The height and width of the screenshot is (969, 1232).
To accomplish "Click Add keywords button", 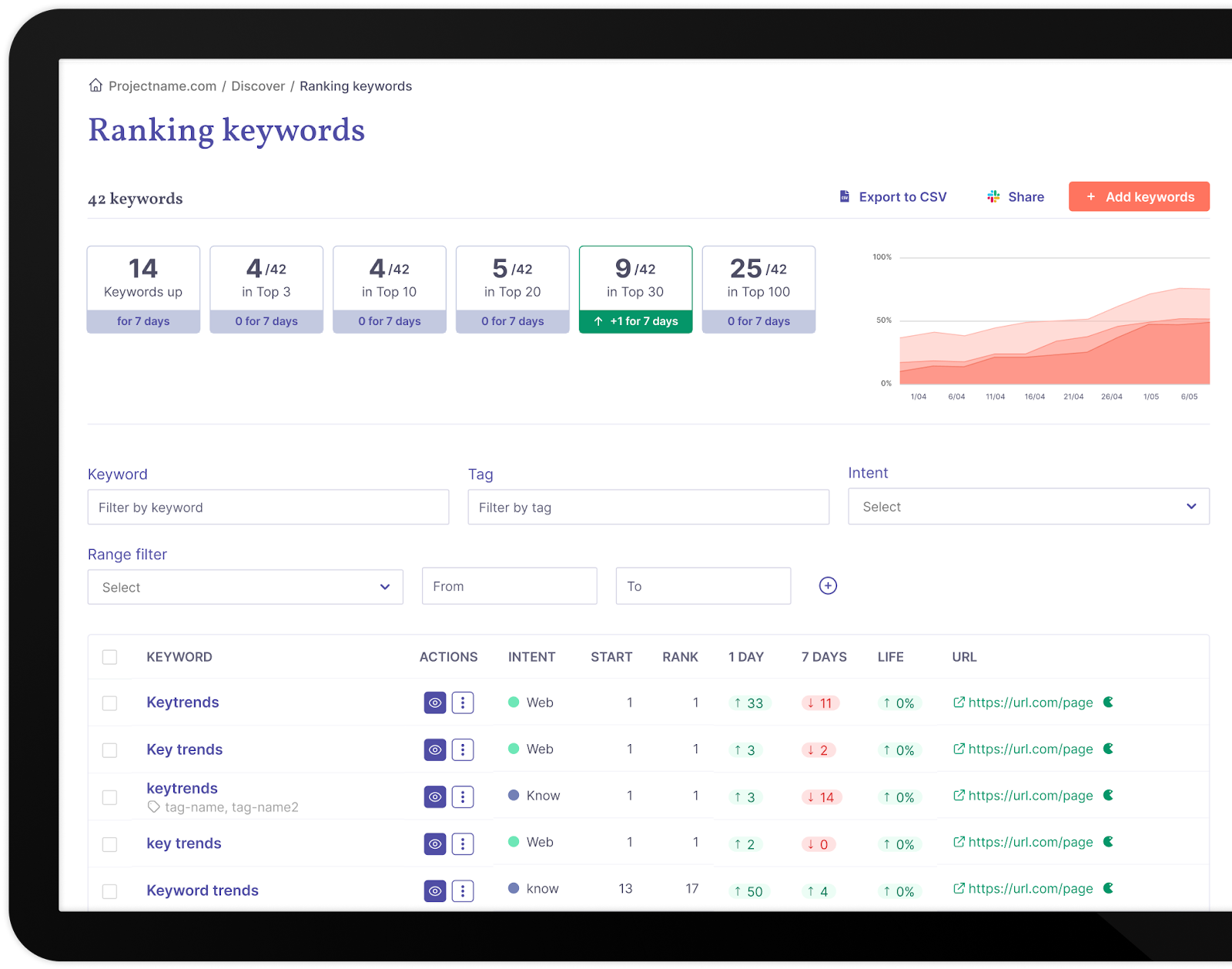I will (1139, 196).
